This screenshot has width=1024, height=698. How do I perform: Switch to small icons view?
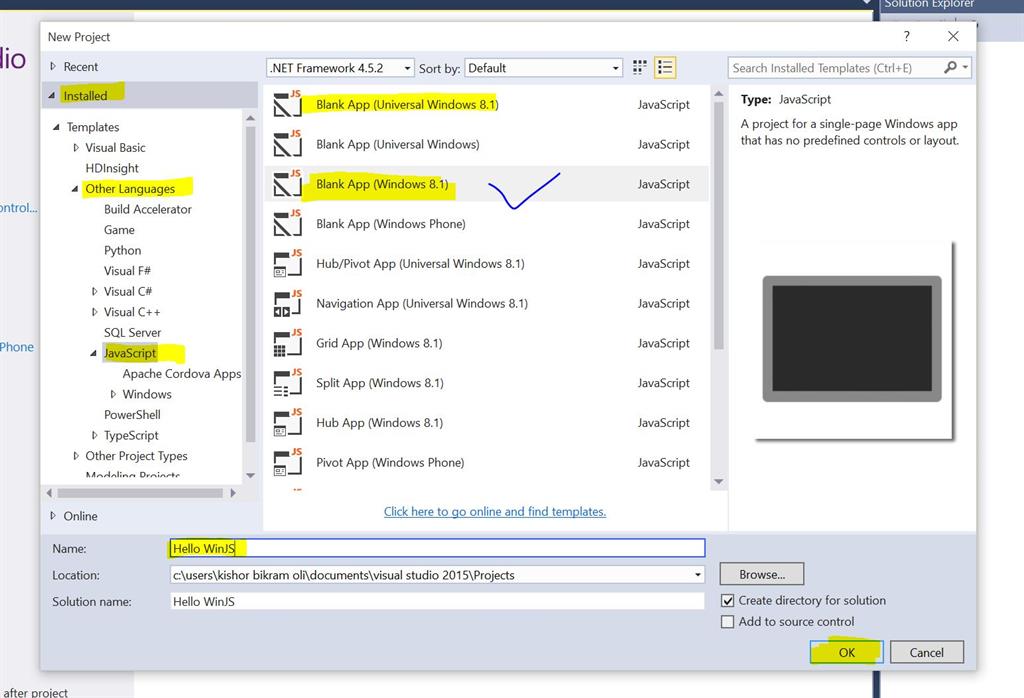639,67
